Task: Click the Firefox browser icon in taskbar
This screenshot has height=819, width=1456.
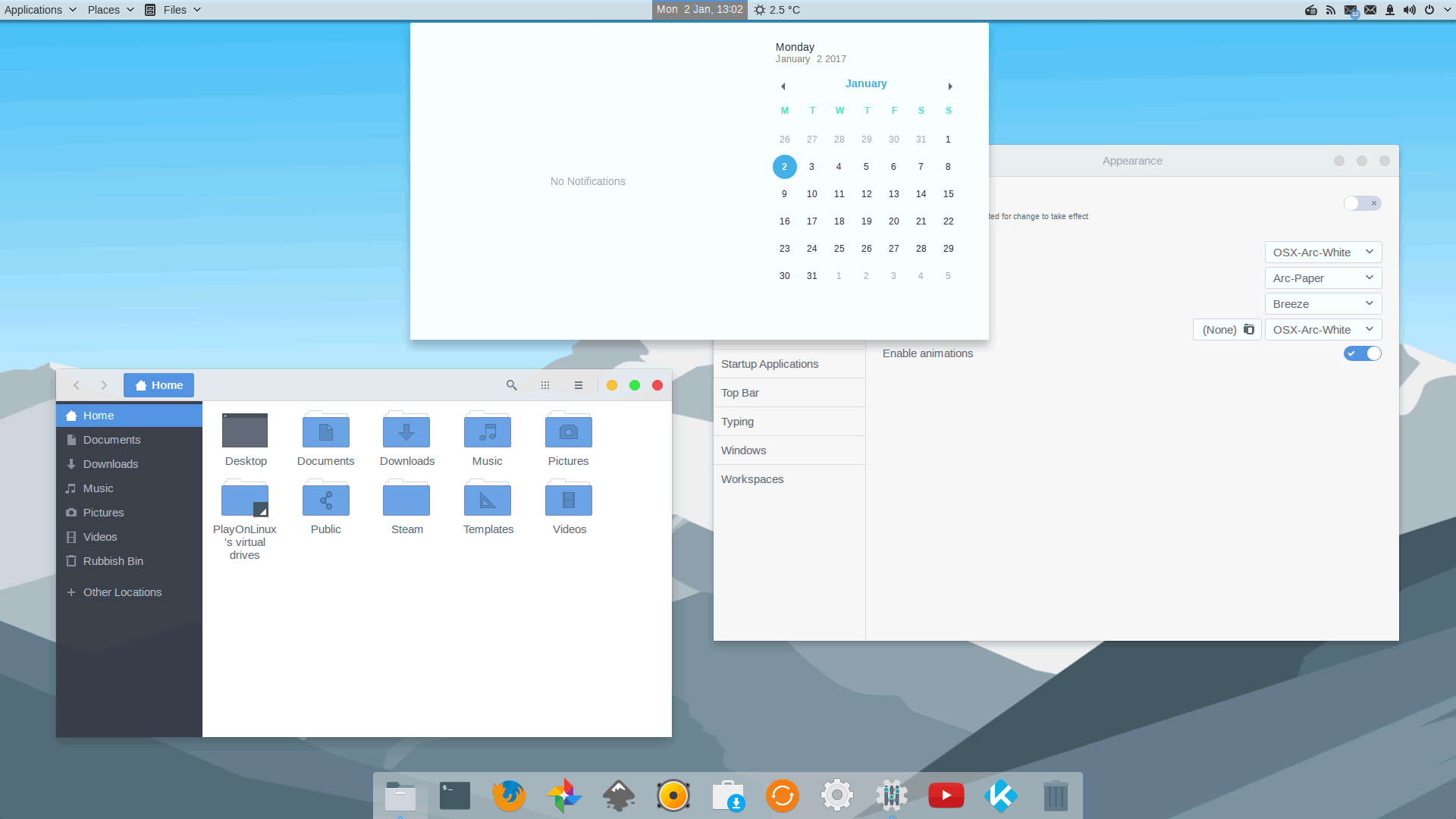Action: pyautogui.click(x=509, y=795)
